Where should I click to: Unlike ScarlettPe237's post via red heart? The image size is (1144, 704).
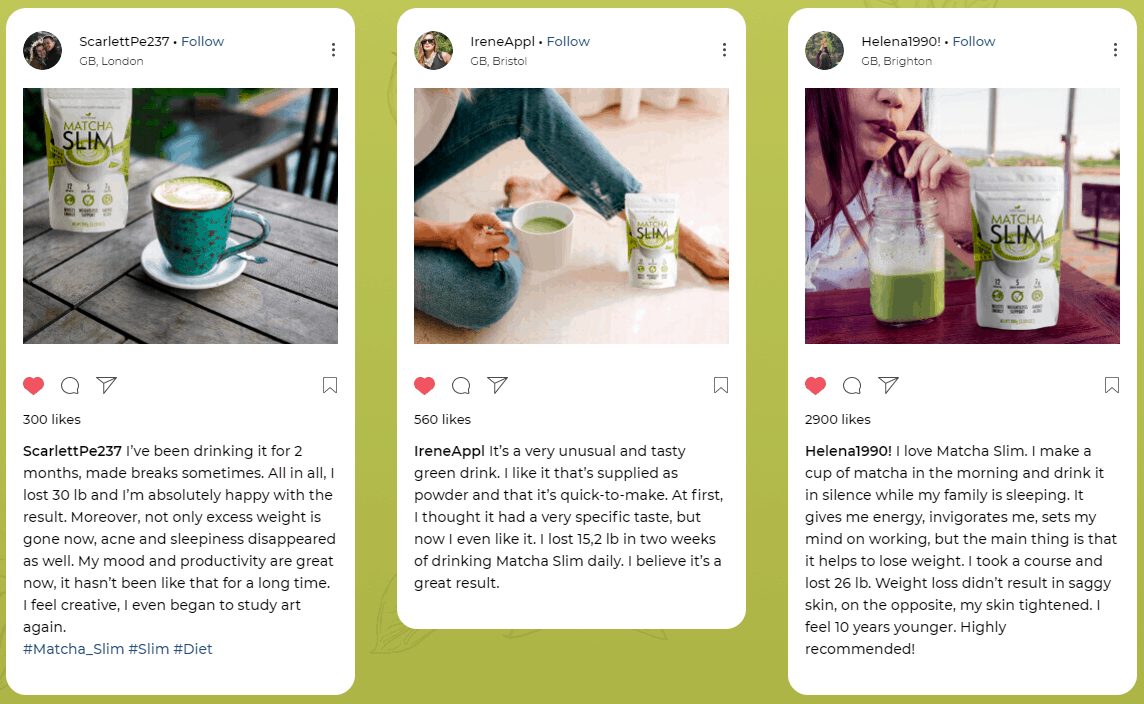click(x=34, y=385)
